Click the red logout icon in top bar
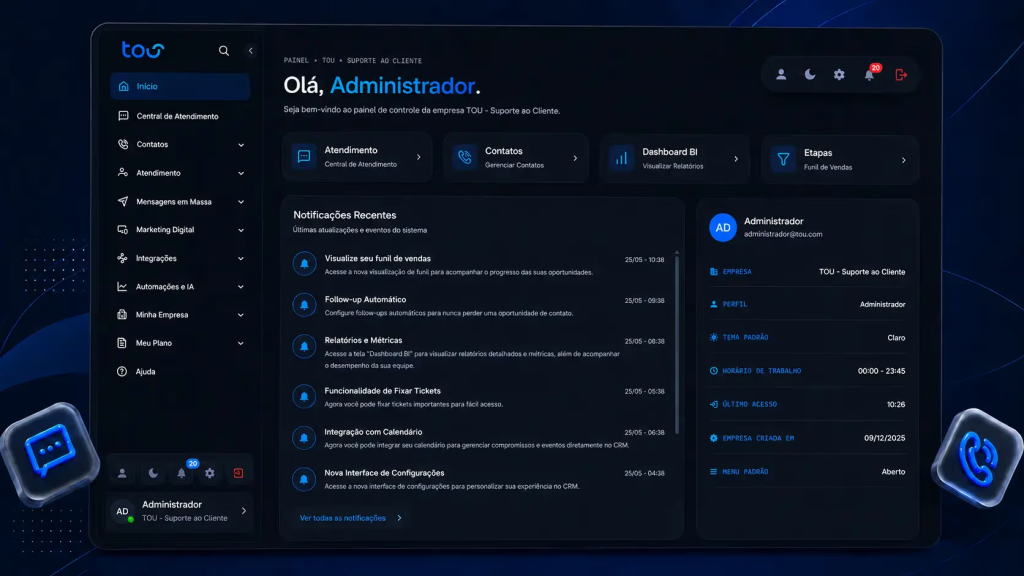 pos(901,74)
